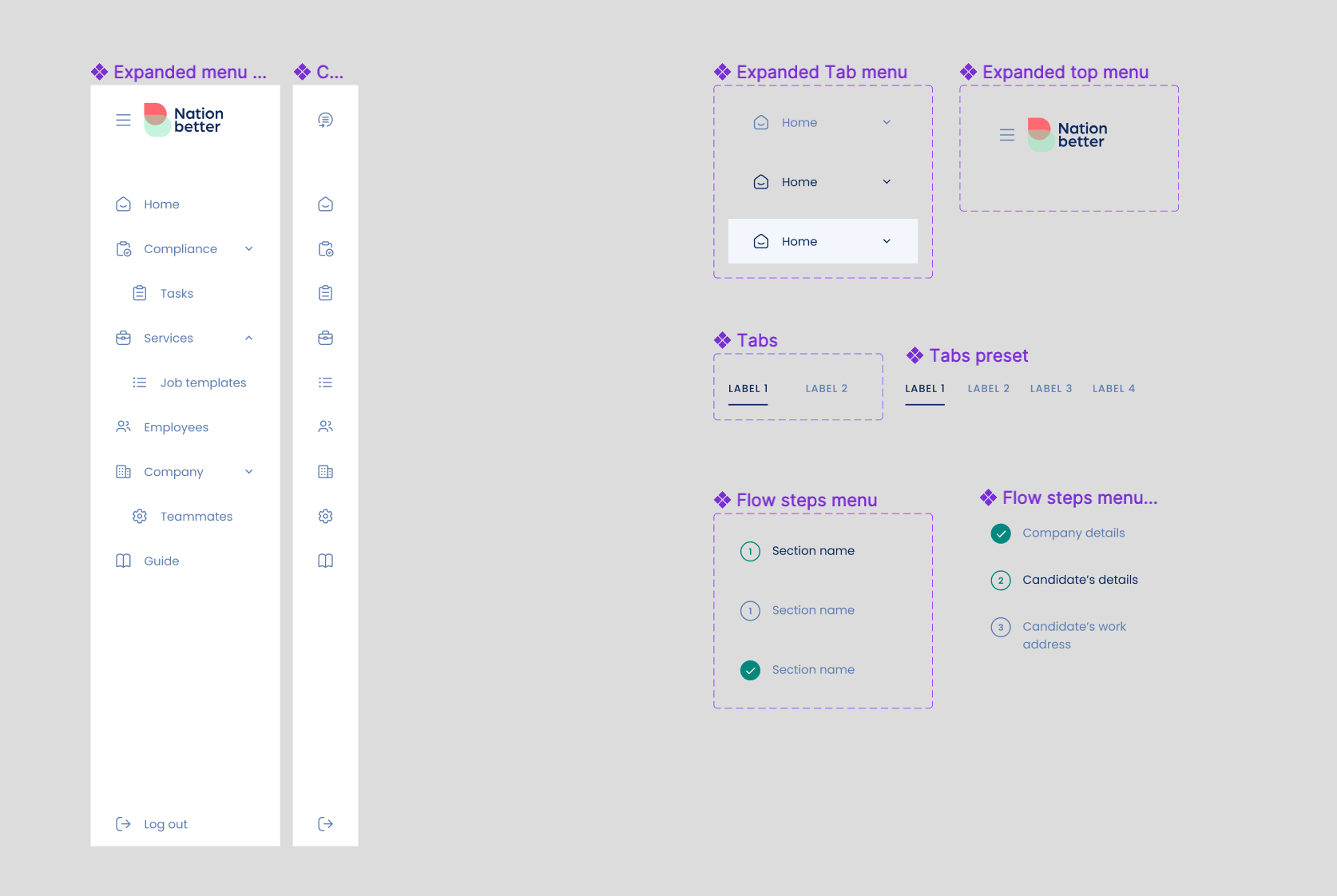Open Job templates in the sidebar
1337x896 pixels.
[x=203, y=383]
